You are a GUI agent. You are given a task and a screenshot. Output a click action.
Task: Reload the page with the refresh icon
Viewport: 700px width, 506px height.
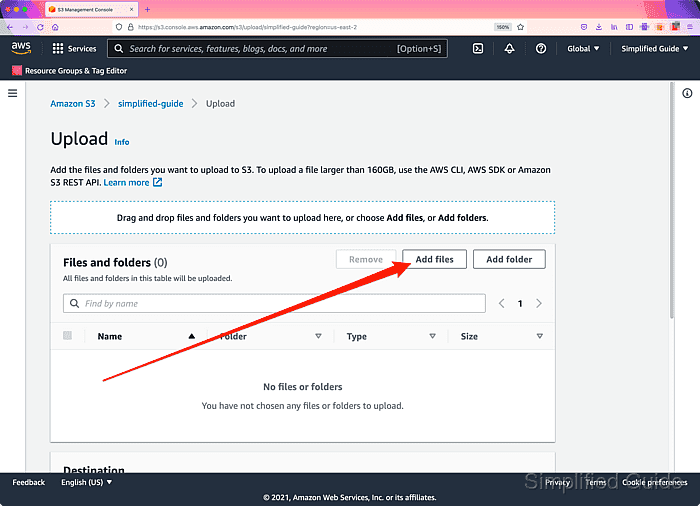click(40, 27)
